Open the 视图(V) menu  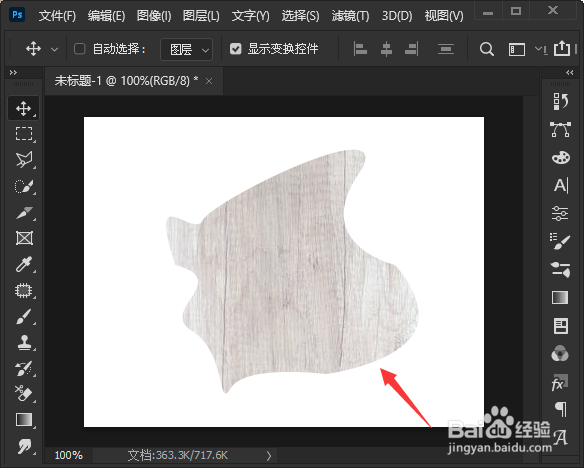pyautogui.click(x=444, y=16)
